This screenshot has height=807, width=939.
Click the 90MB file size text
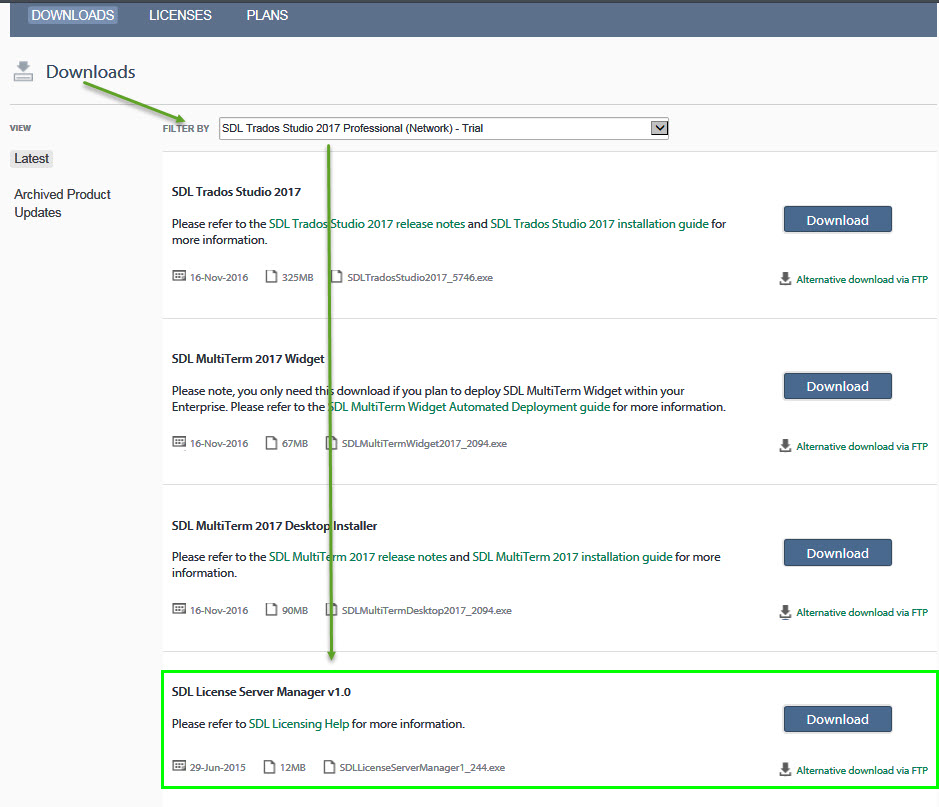[x=295, y=611]
